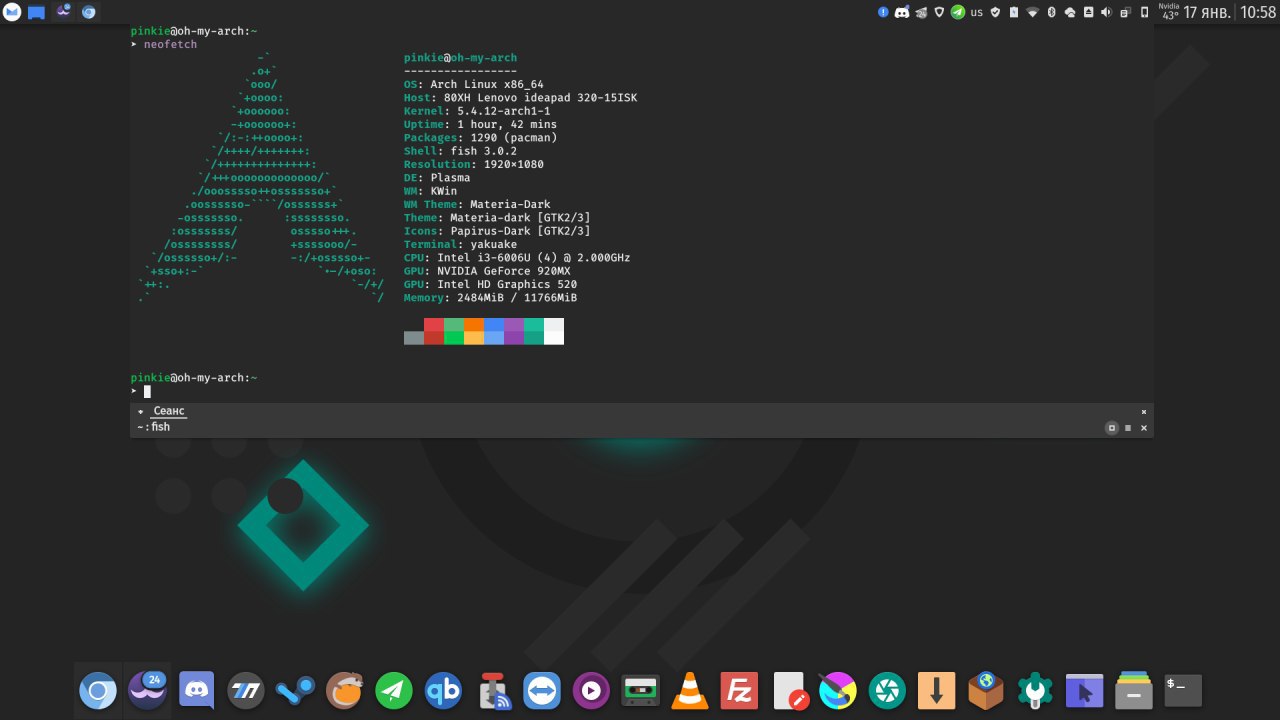Open the cassette tape app icon in the dock
Viewport: 1280px width, 720px height.
coord(641,691)
